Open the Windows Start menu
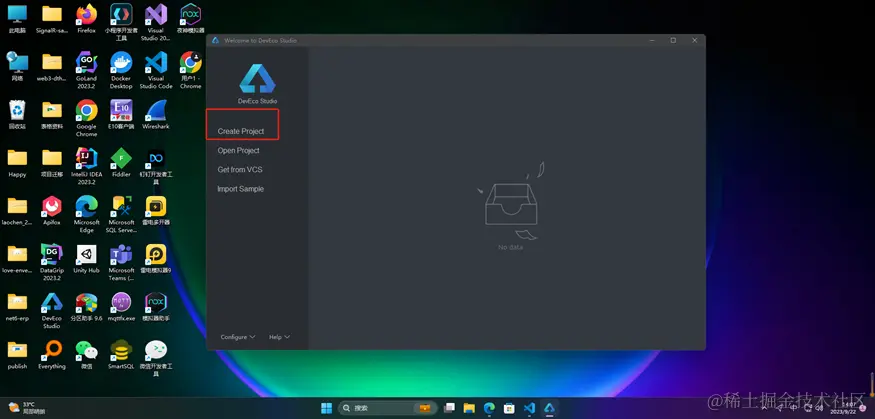The image size is (875, 419). [326, 408]
